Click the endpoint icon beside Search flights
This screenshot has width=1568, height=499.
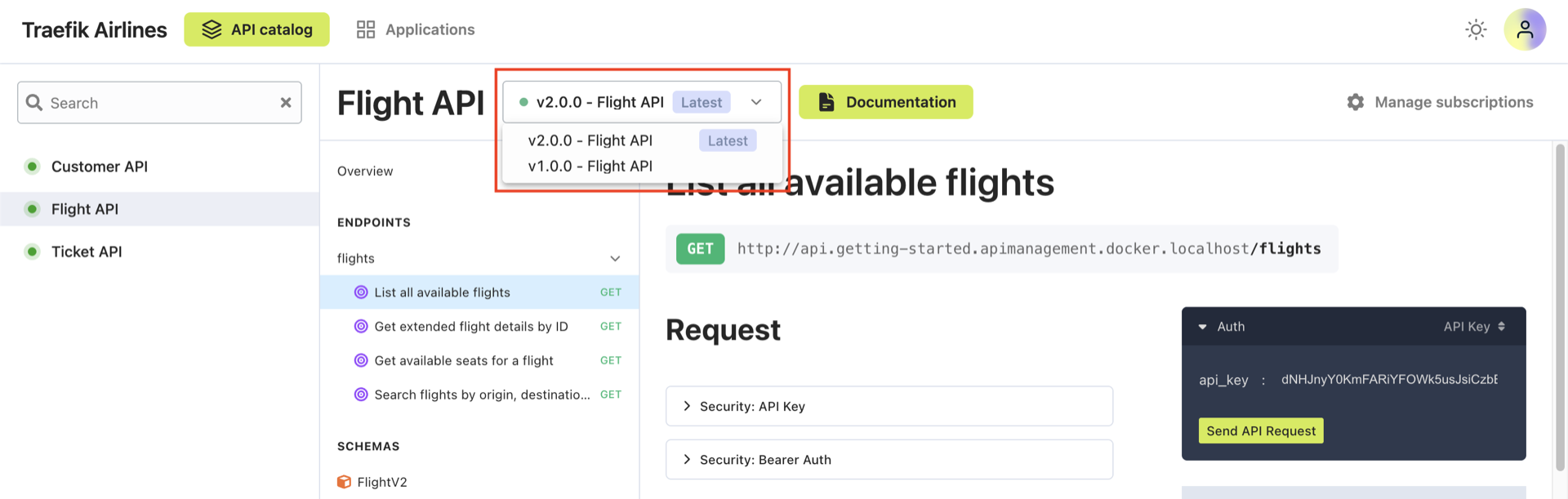point(361,394)
